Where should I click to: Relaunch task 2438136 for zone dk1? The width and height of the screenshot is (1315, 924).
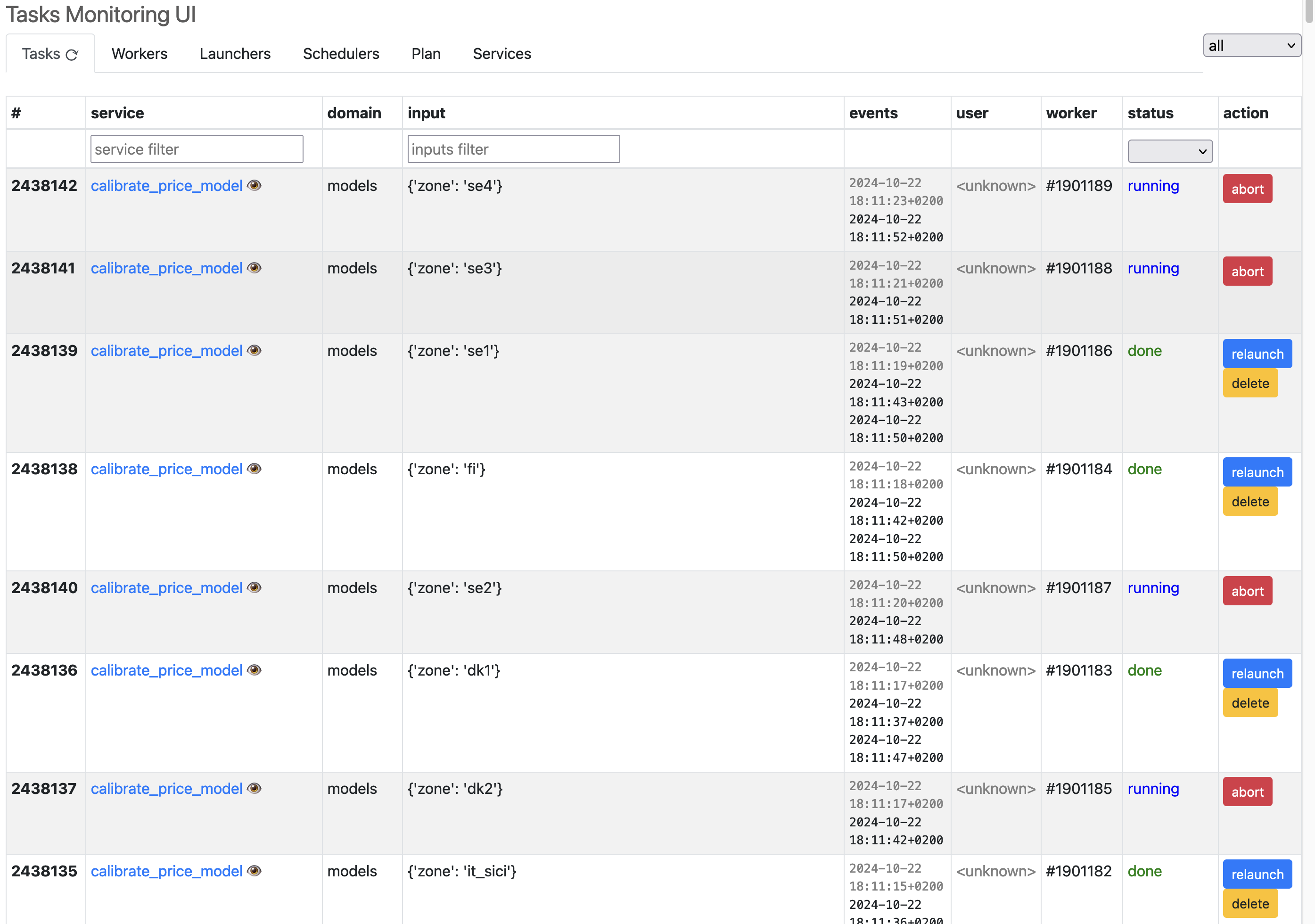[1257, 673]
